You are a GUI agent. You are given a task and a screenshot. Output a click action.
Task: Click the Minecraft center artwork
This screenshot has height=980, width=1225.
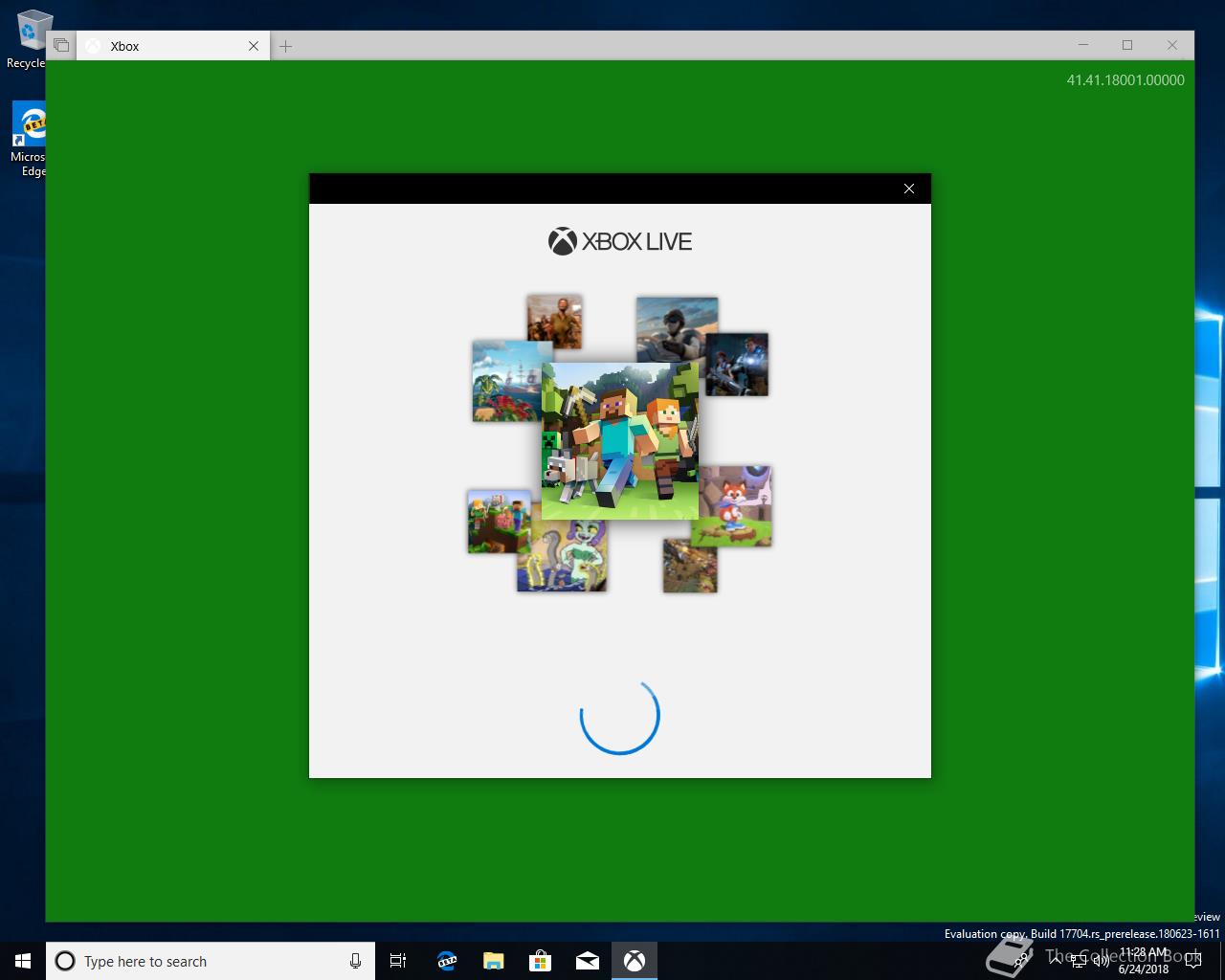click(620, 440)
